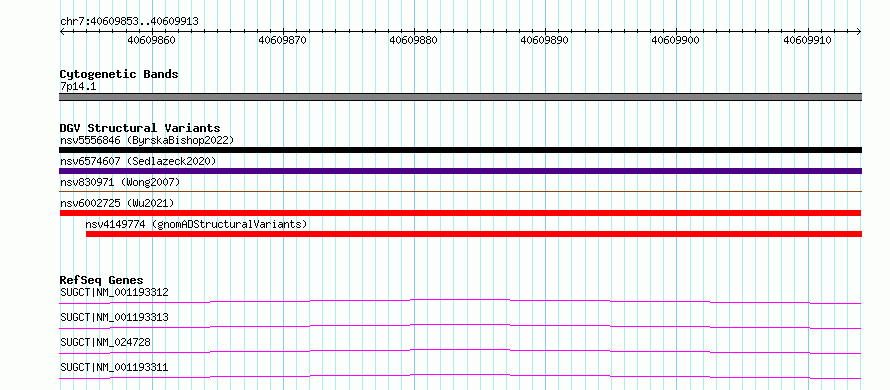
Task: Click ruler position 40609870
Action: click(x=283, y=40)
